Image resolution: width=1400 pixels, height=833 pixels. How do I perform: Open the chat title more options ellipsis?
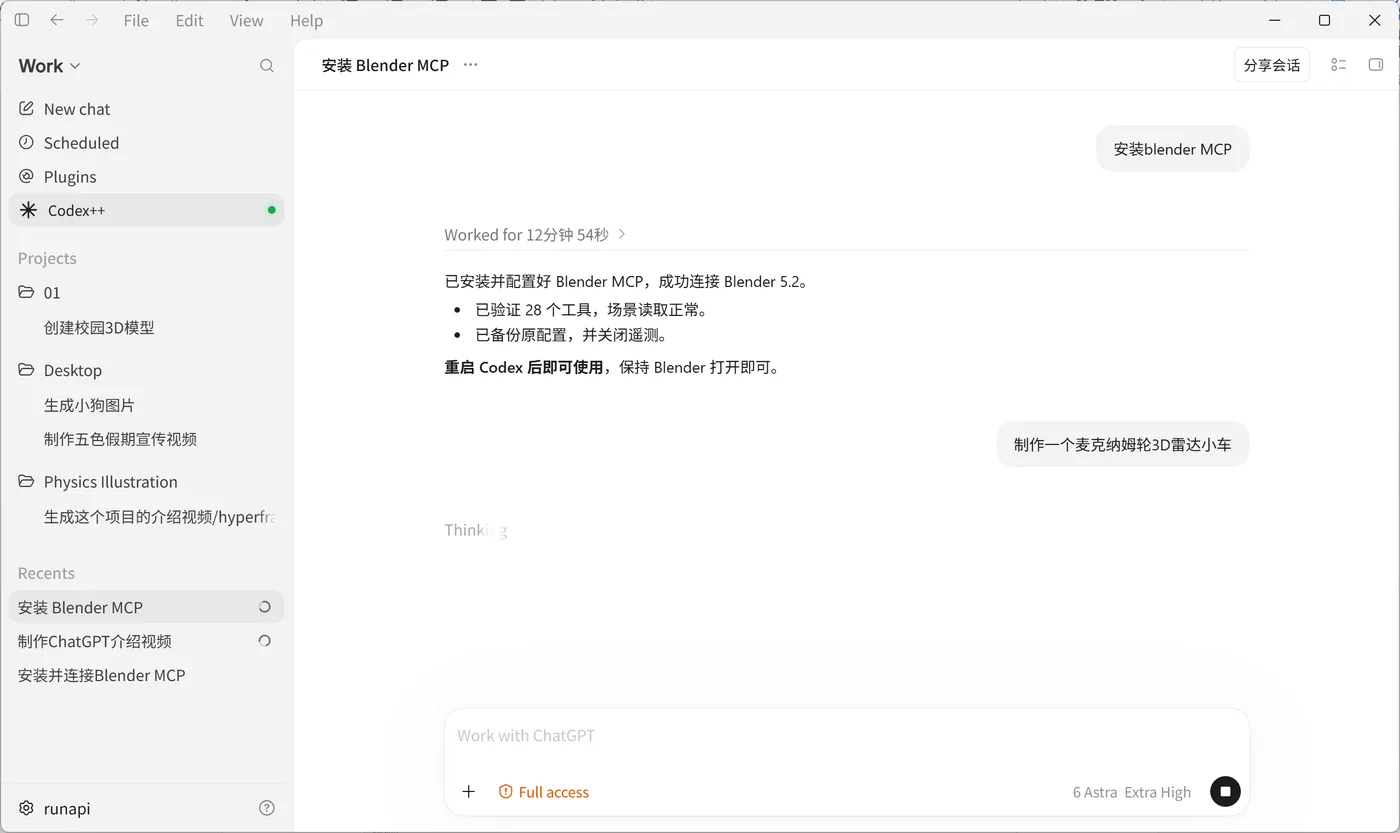click(471, 65)
